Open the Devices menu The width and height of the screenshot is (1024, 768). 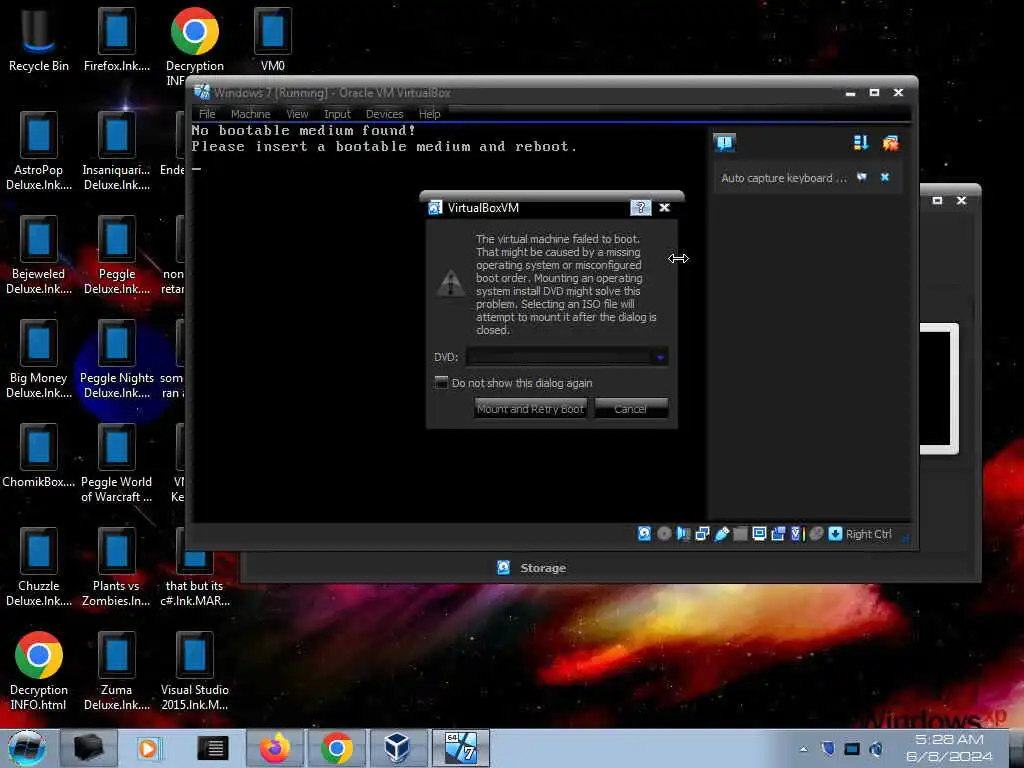(385, 114)
